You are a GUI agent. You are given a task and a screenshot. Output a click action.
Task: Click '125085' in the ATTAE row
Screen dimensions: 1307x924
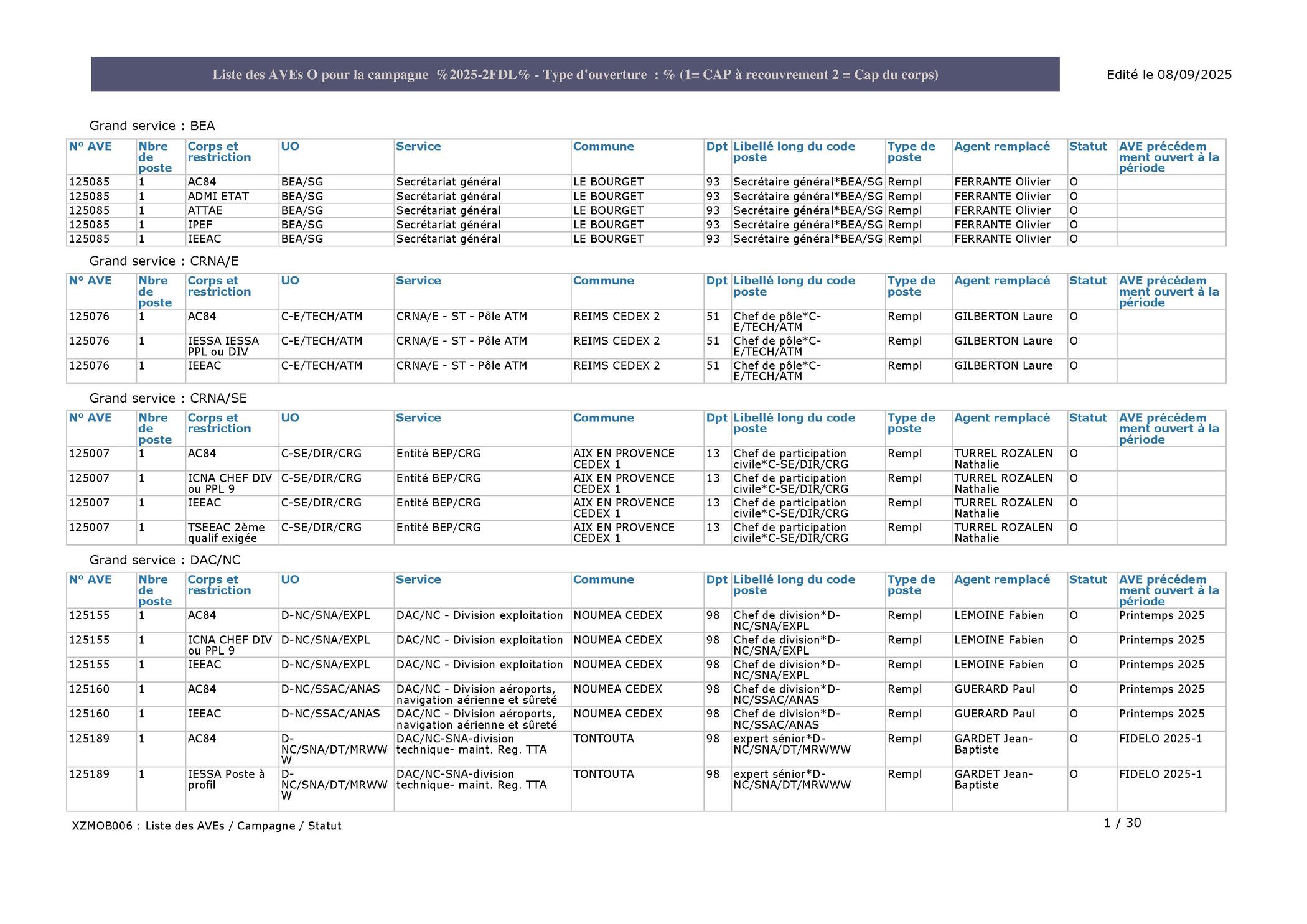89,210
